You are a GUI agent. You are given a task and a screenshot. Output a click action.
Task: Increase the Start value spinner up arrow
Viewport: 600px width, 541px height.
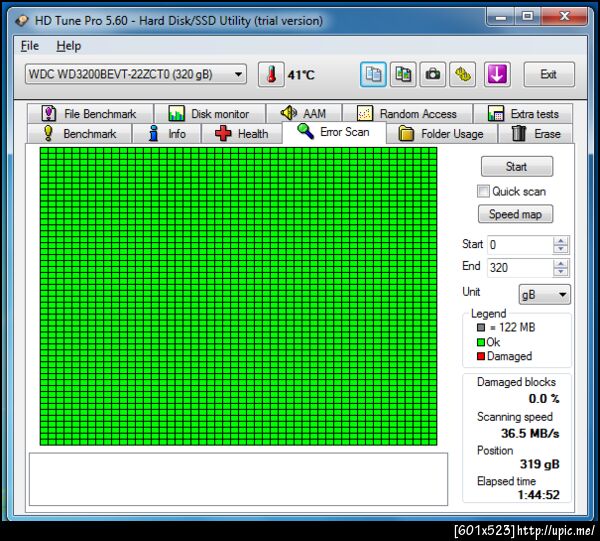coord(561,241)
